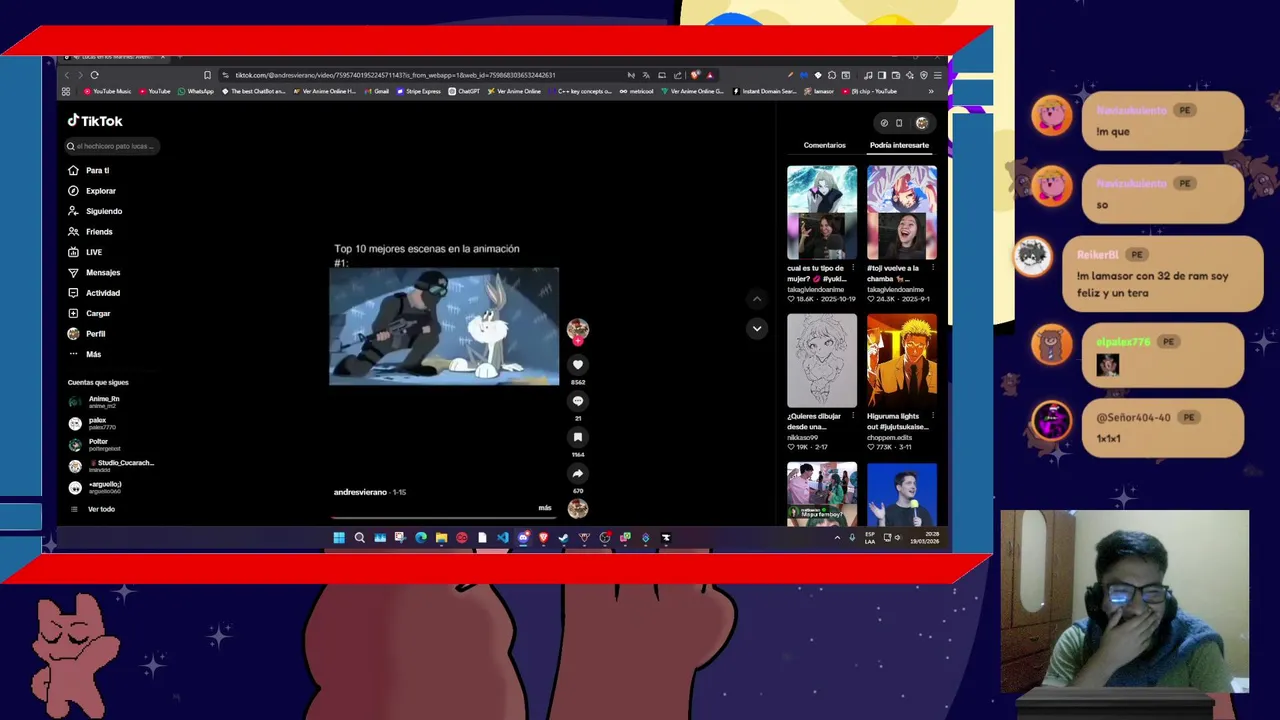The height and width of the screenshot is (720, 1280).
Task: Click the TikTok logo
Action: click(95, 121)
